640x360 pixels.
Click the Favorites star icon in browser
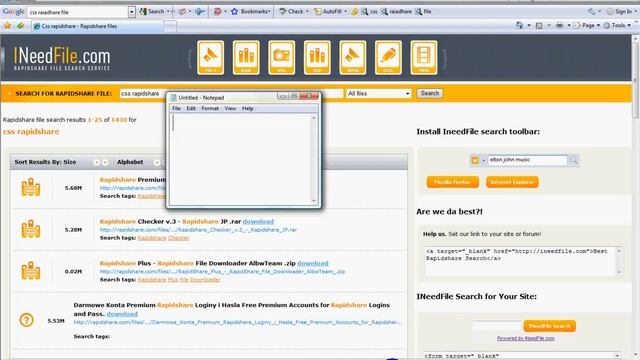7,26
